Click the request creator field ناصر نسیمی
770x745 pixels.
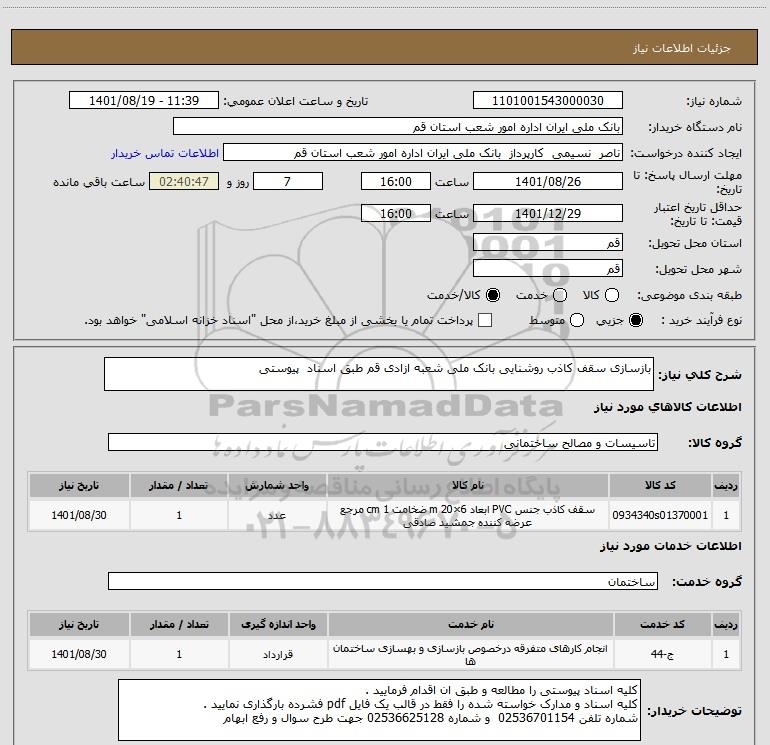point(423,153)
